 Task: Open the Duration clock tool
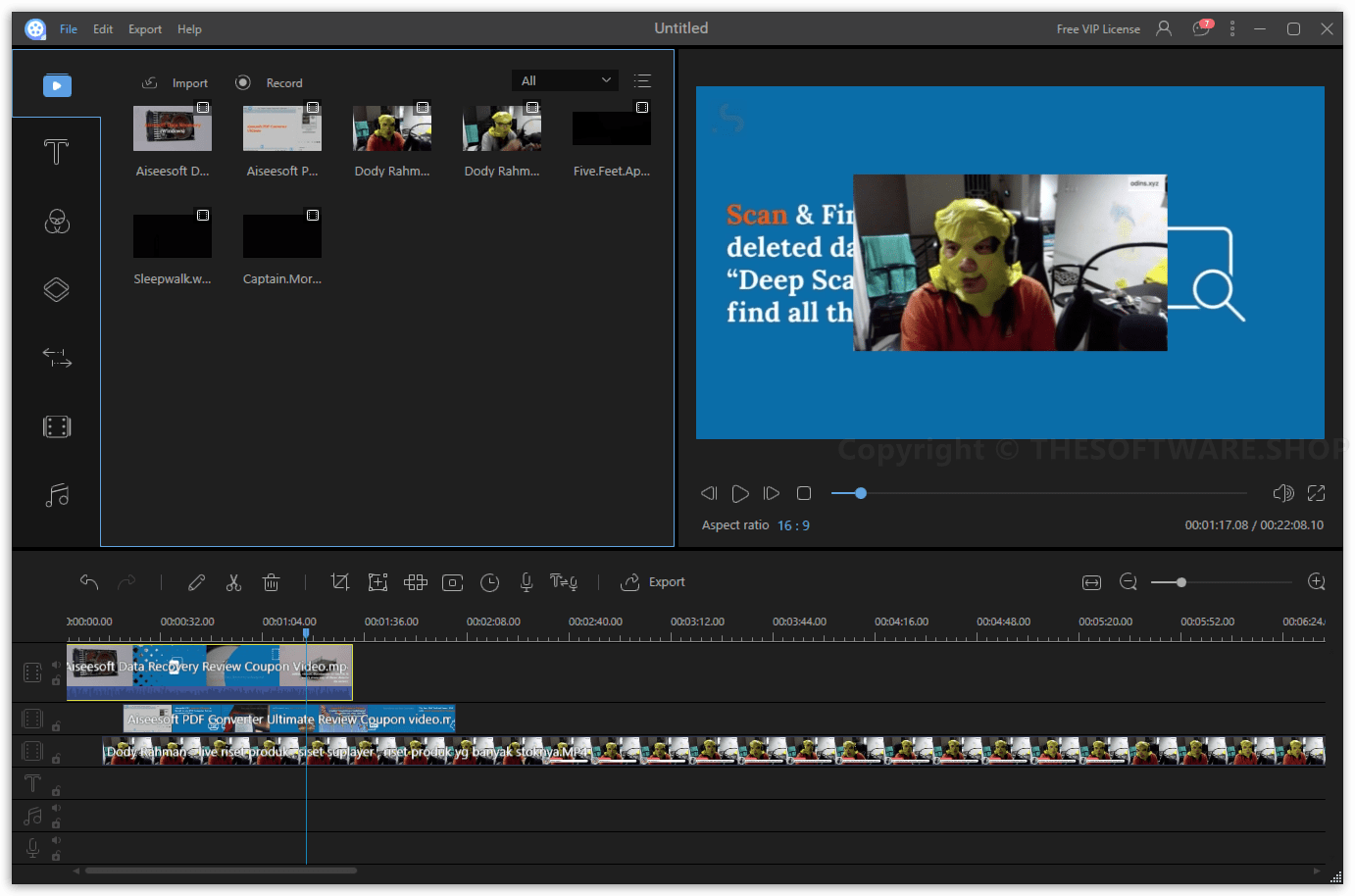click(x=490, y=582)
